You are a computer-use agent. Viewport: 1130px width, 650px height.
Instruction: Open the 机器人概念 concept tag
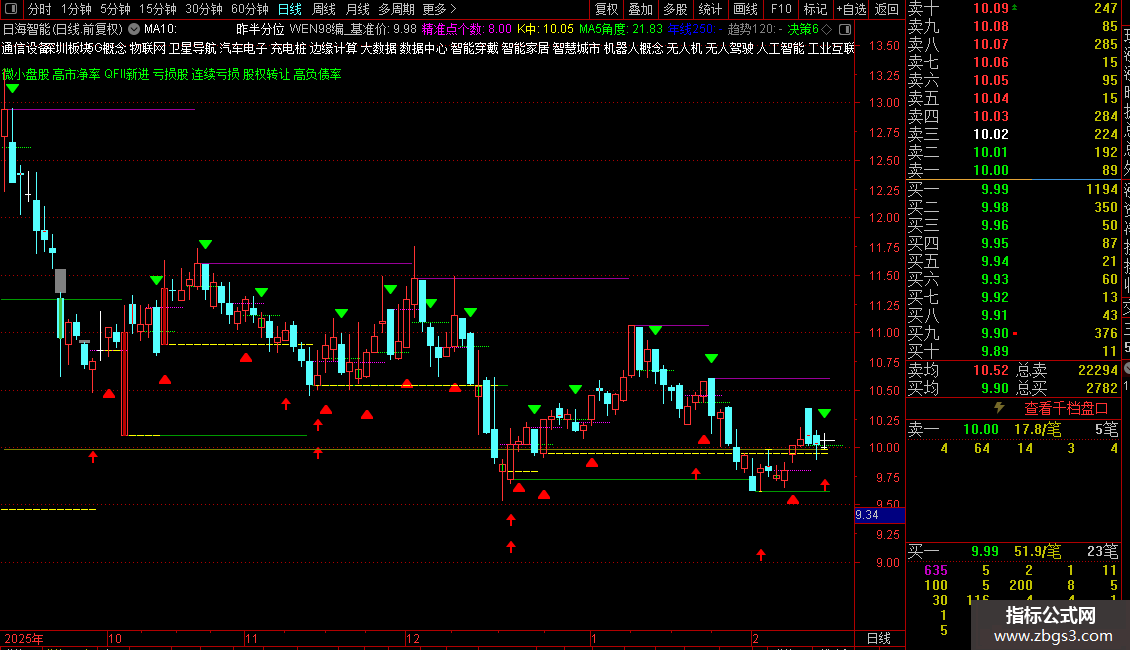(633, 48)
